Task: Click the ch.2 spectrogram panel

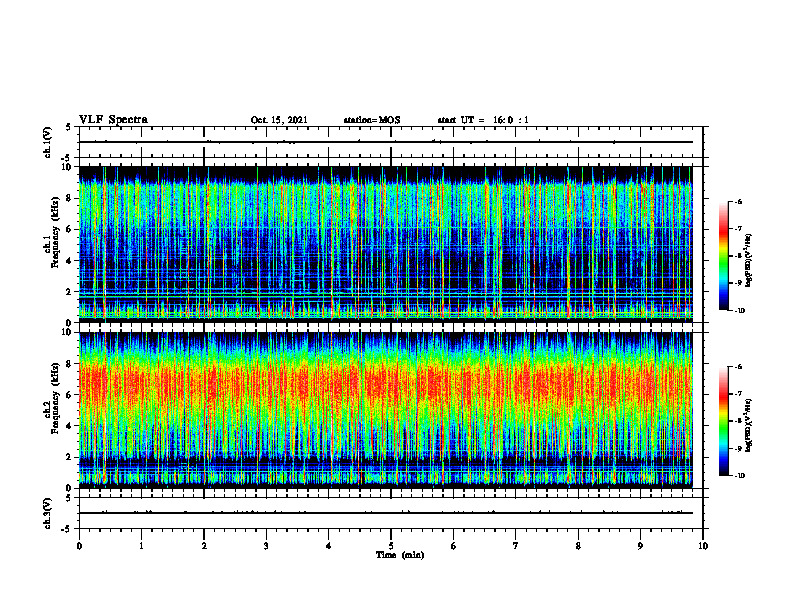Action: pyautogui.click(x=385, y=410)
